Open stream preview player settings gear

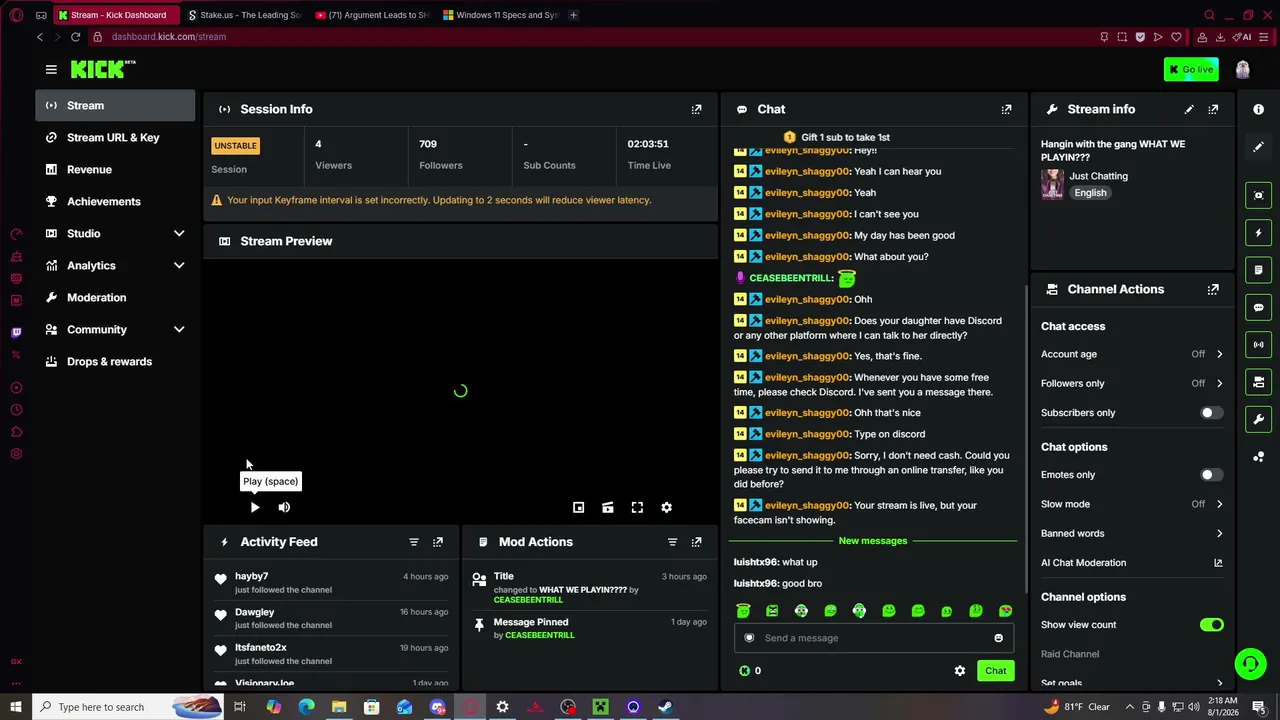point(667,507)
